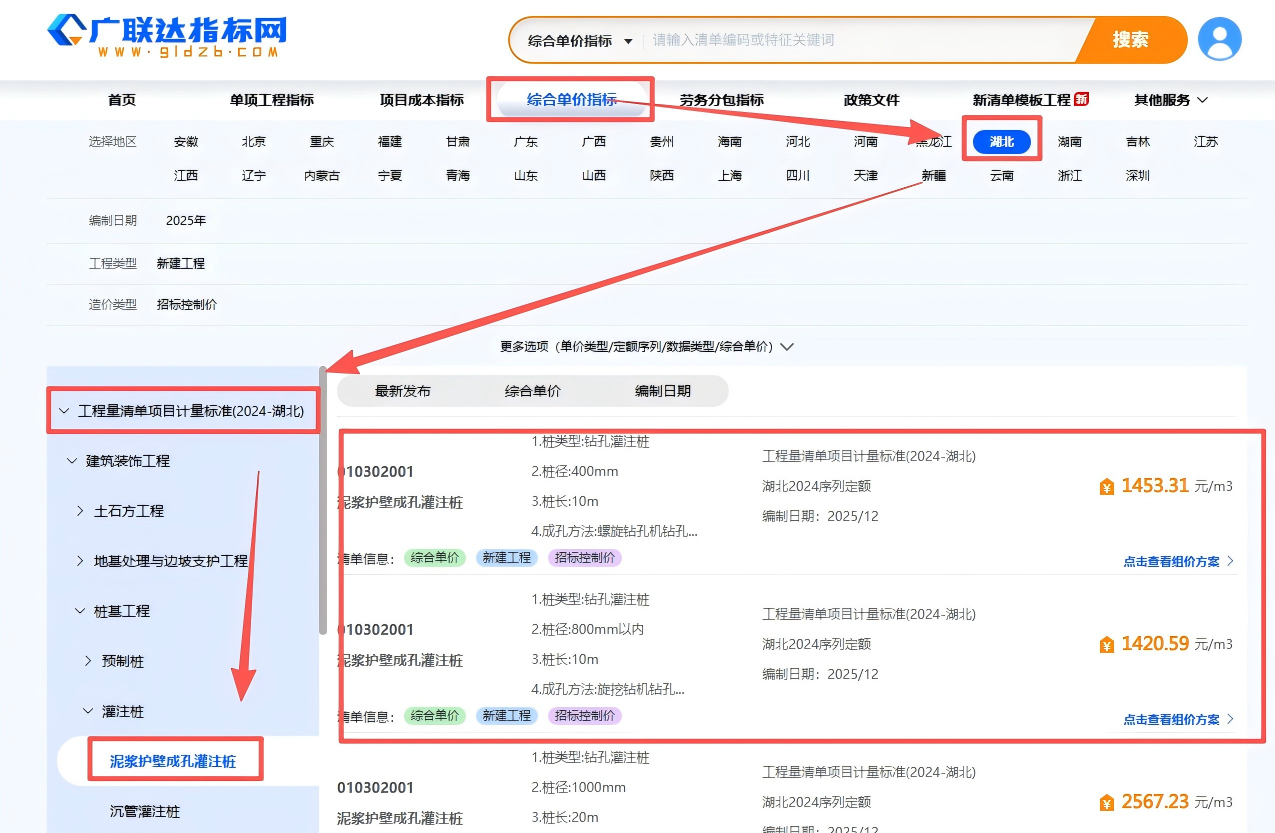Collapse the 灌注桩 tree node
This screenshot has height=833, width=1275.
[88, 711]
